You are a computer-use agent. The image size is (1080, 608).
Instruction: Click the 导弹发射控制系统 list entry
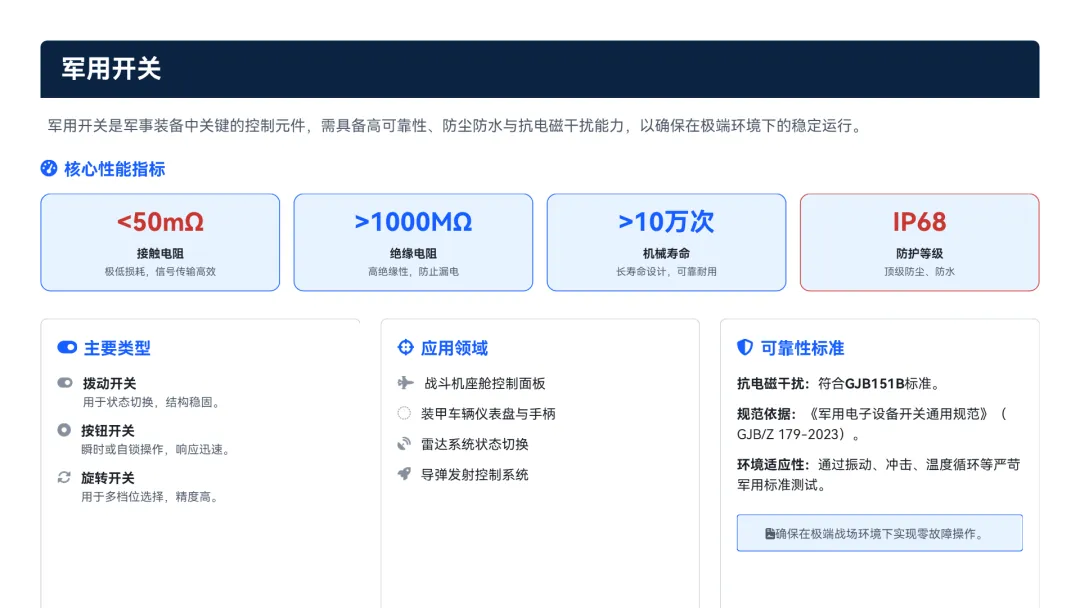pyautogui.click(x=475, y=474)
